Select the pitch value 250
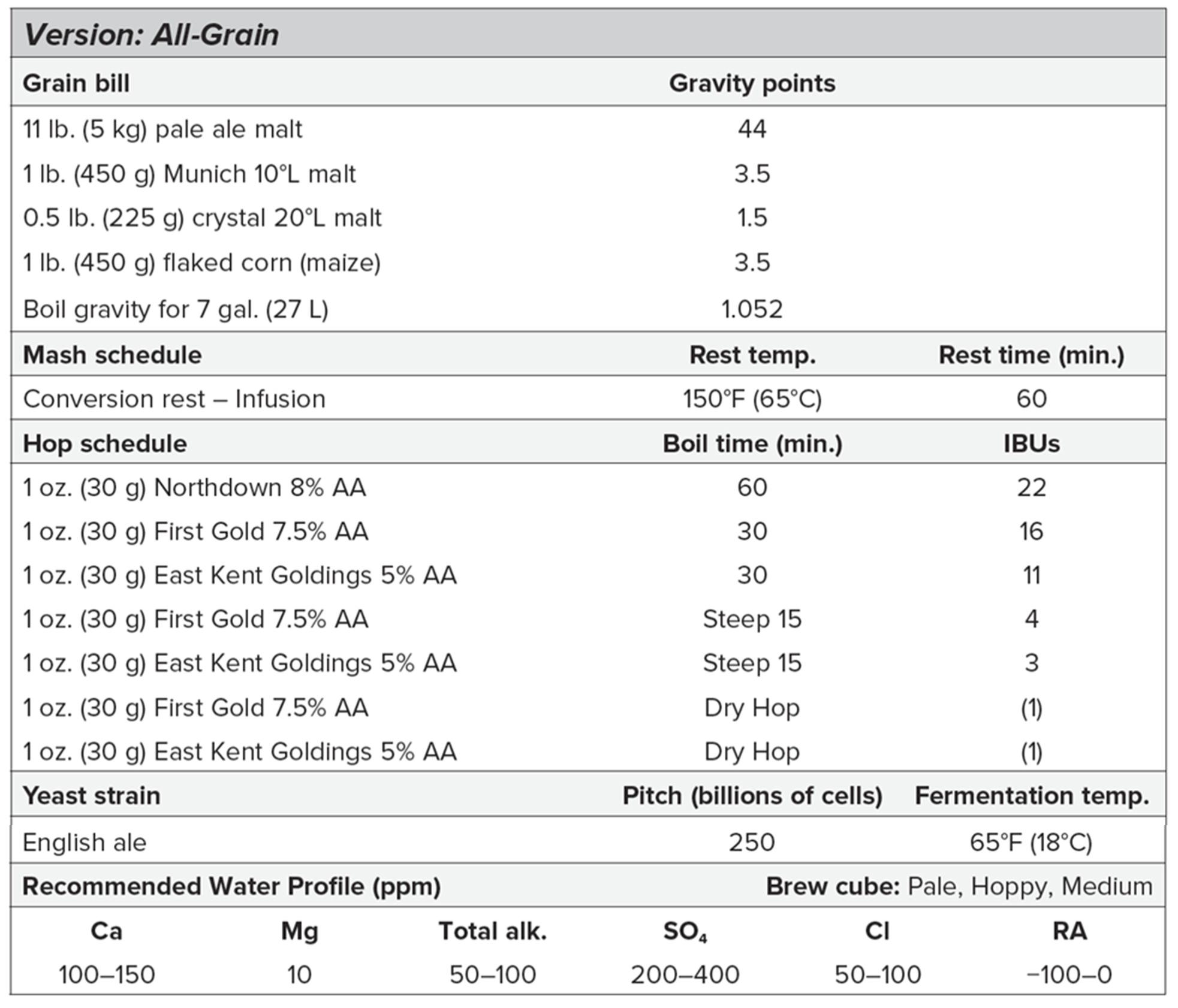Screen dimensions: 1178x1008 [x=752, y=843]
